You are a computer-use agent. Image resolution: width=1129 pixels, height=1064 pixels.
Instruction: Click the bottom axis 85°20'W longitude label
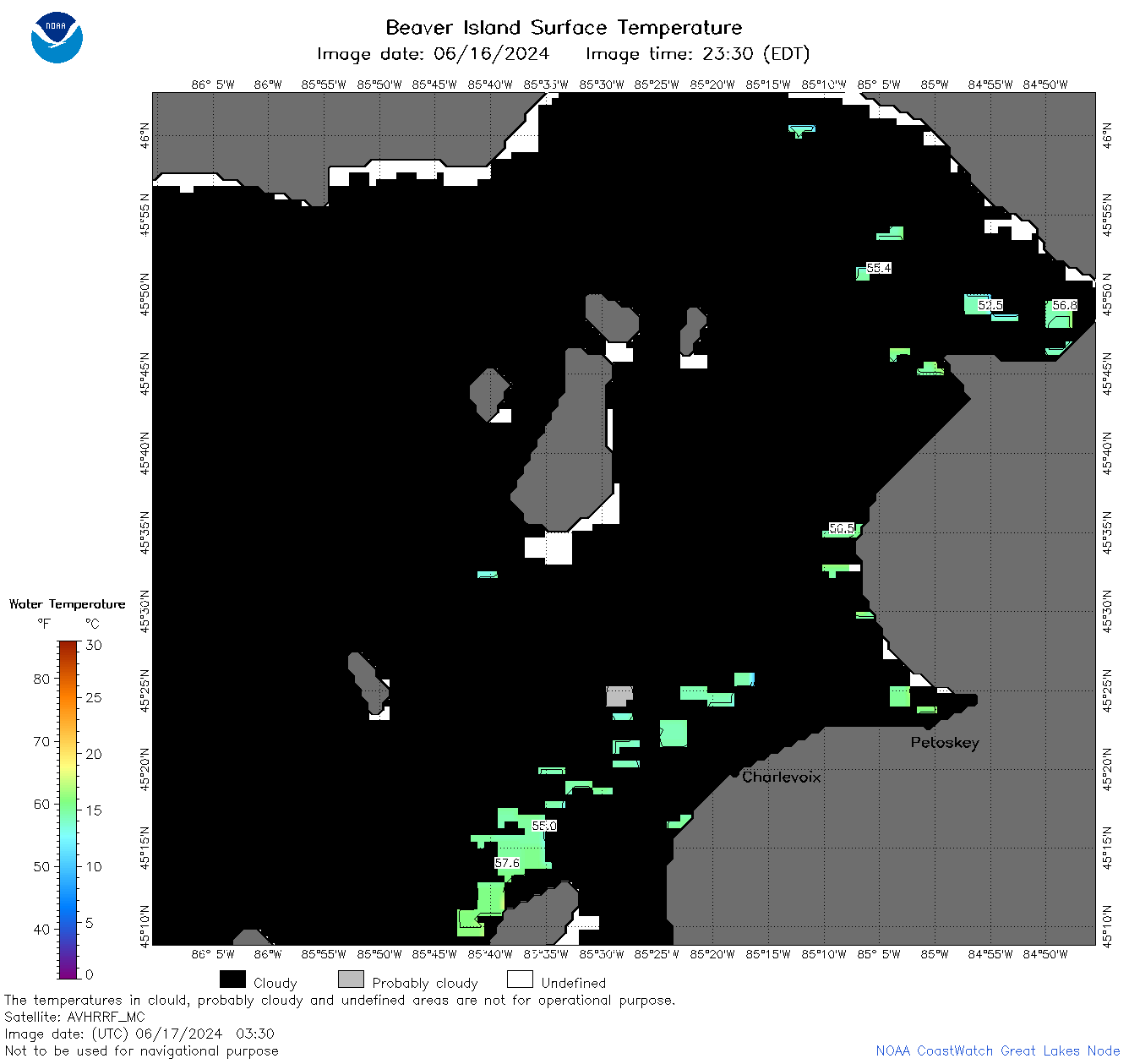point(712,954)
